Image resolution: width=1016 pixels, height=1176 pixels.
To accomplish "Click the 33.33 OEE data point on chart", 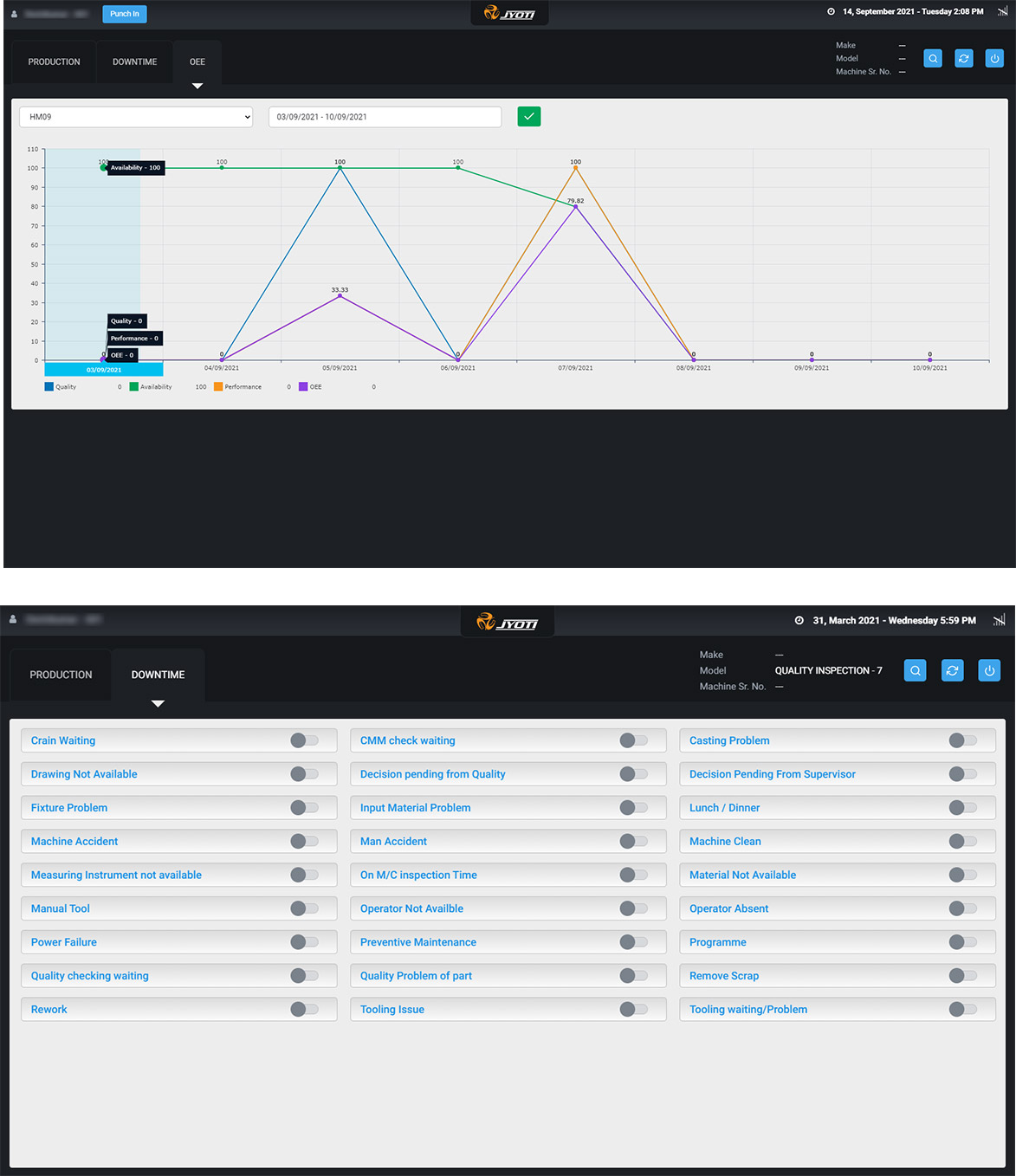I will click(340, 296).
